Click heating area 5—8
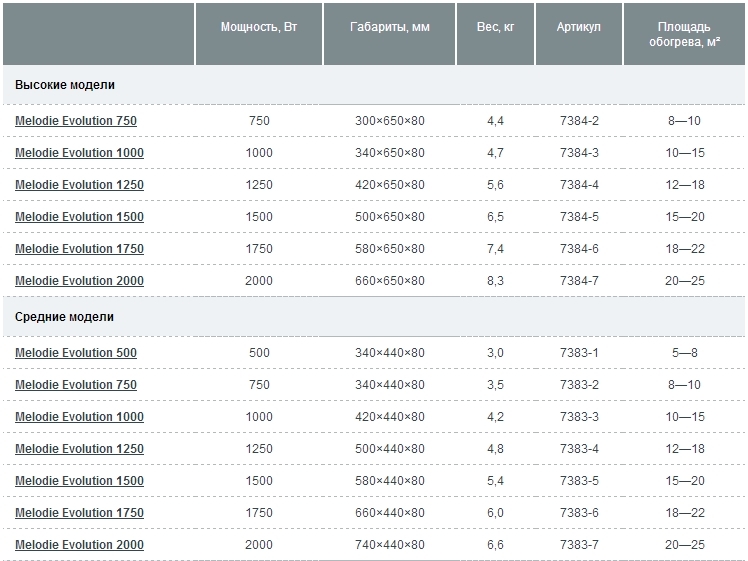This screenshot has height=561, width=748. [x=685, y=353]
